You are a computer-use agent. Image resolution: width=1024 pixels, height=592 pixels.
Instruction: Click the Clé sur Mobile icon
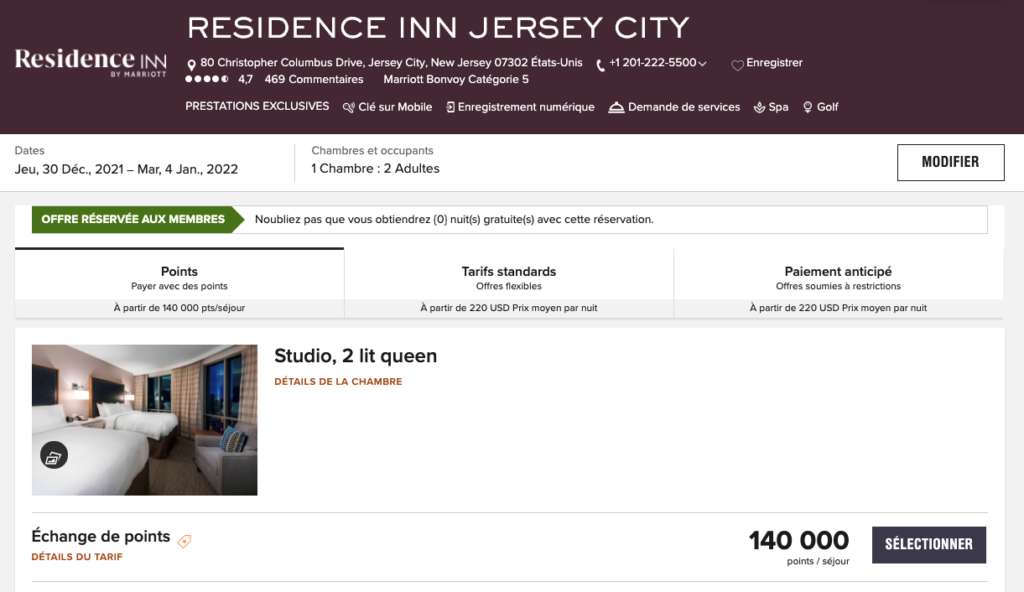click(x=349, y=108)
